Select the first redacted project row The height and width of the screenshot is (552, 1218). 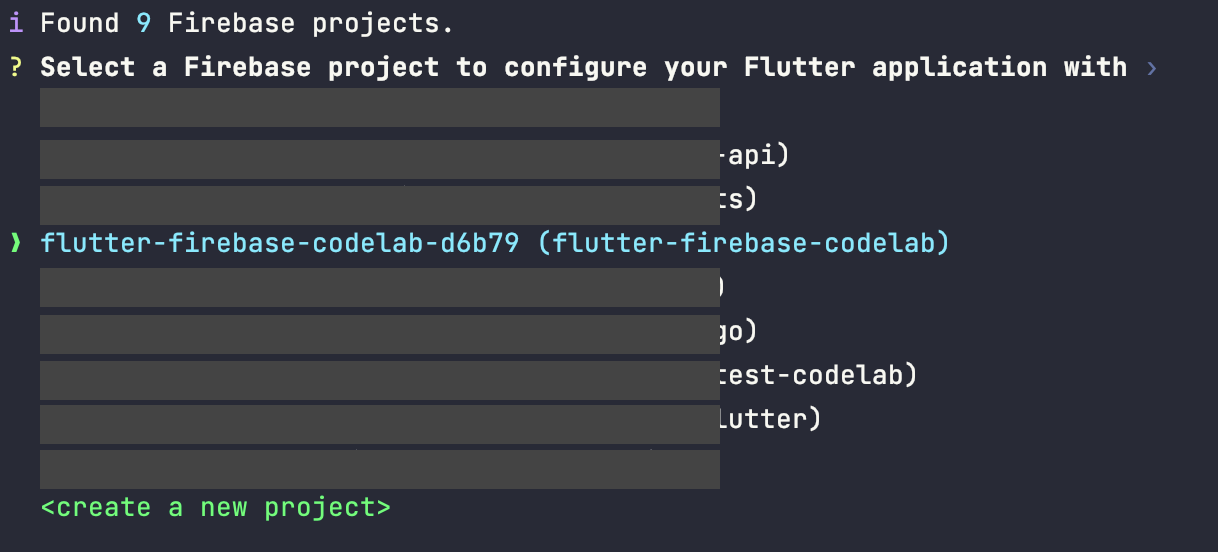click(380, 108)
